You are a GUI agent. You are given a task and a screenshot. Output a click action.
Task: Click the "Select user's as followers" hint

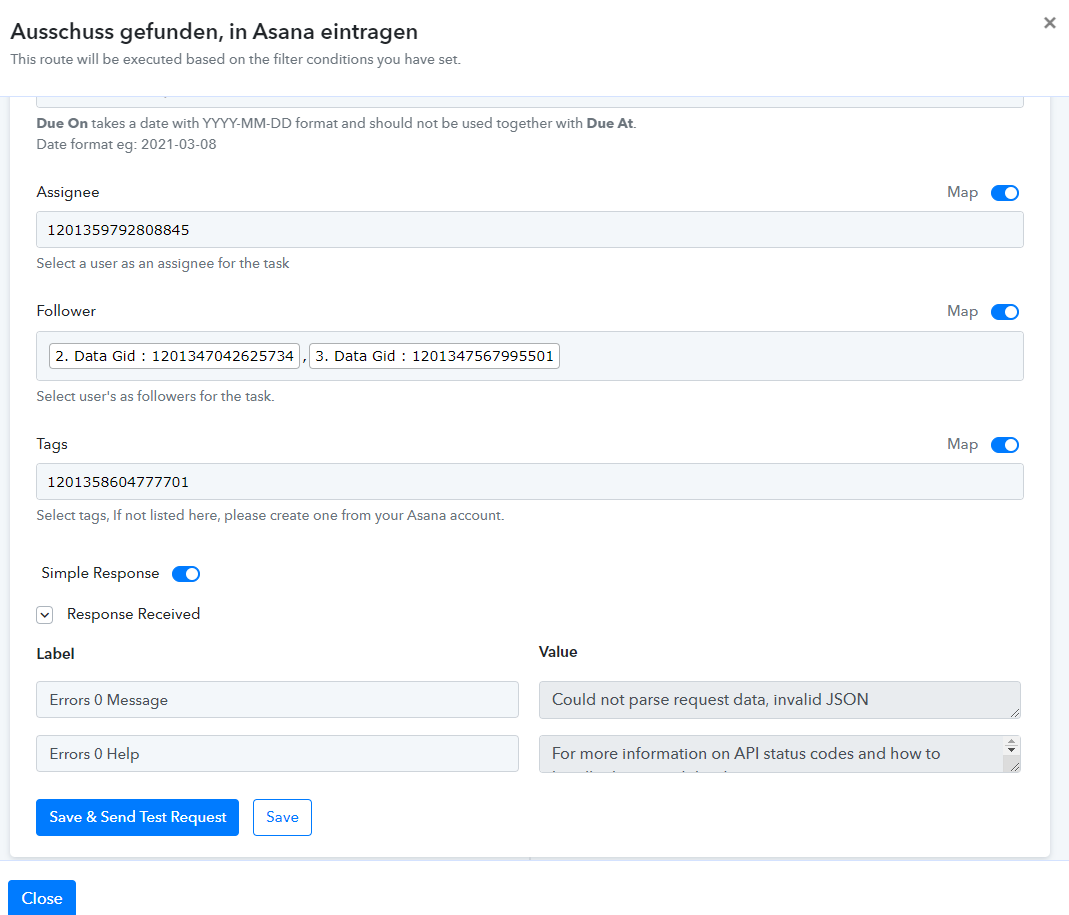(x=155, y=396)
